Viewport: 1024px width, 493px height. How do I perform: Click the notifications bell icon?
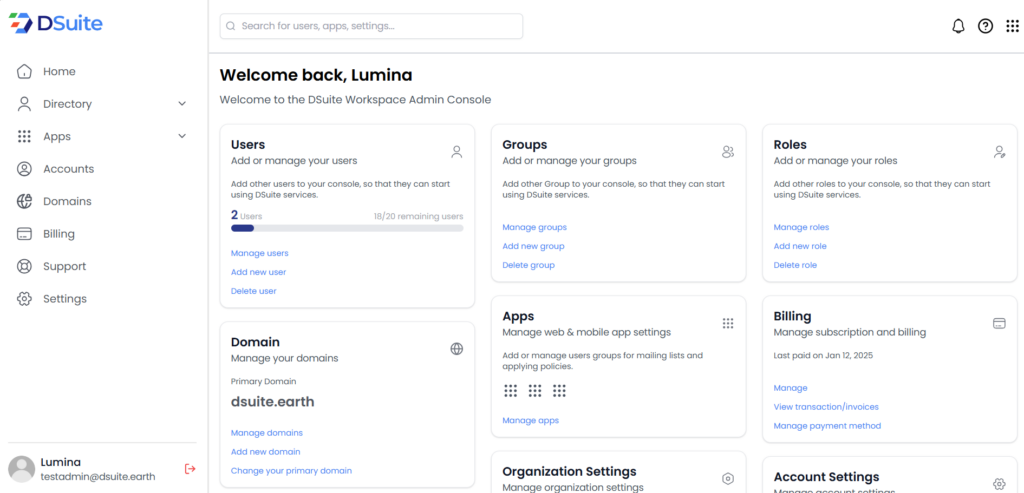(958, 26)
